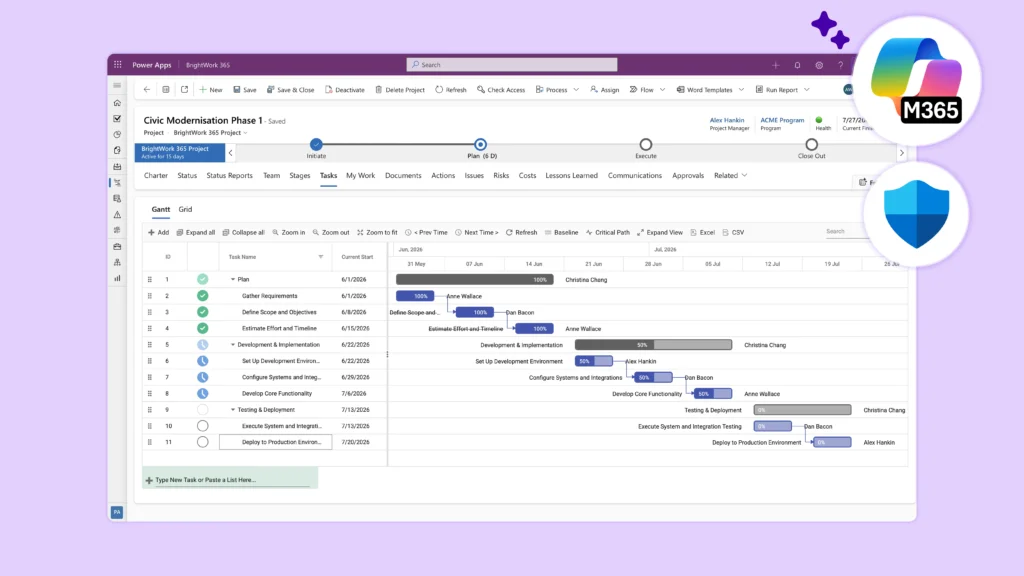
Task: Click Delete Project in command bar
Action: tap(400, 89)
